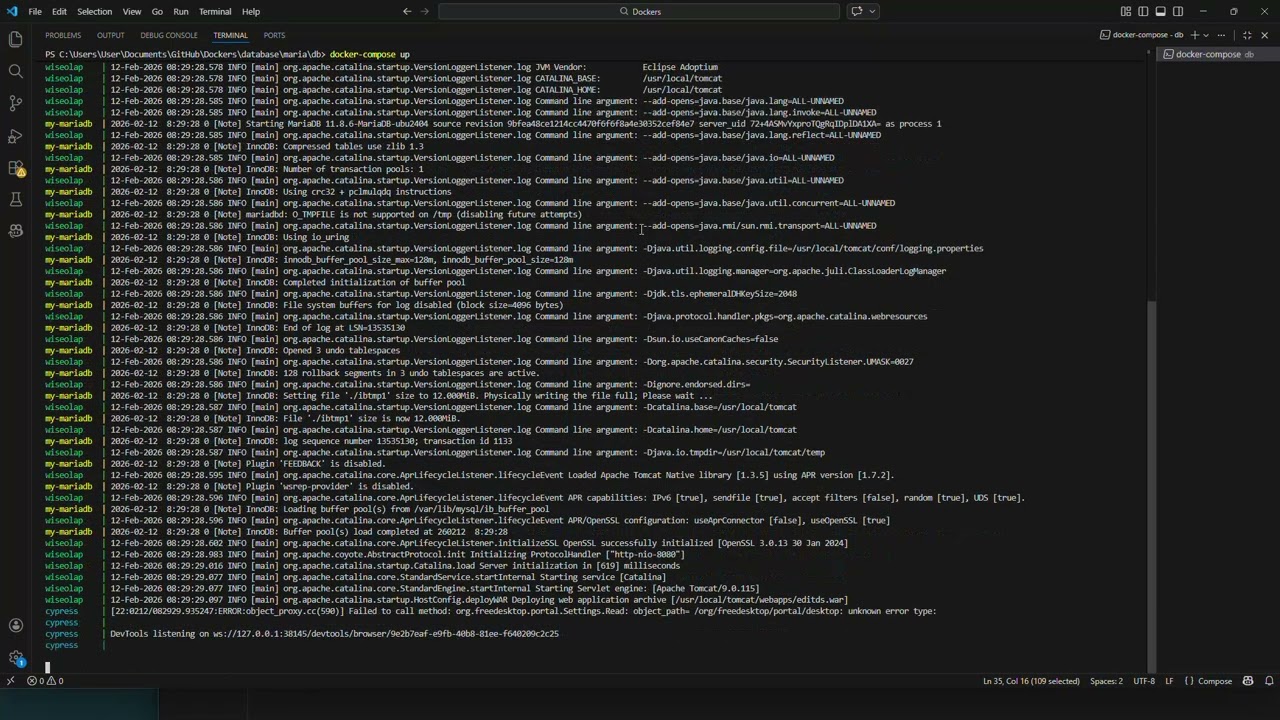
Task: Click the Dockers command center search box
Action: 639,11
